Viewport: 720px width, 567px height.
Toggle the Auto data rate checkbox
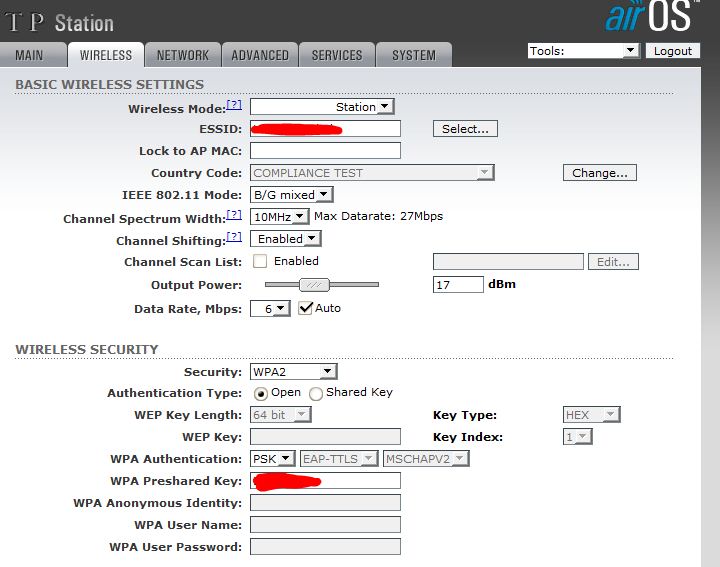(305, 308)
